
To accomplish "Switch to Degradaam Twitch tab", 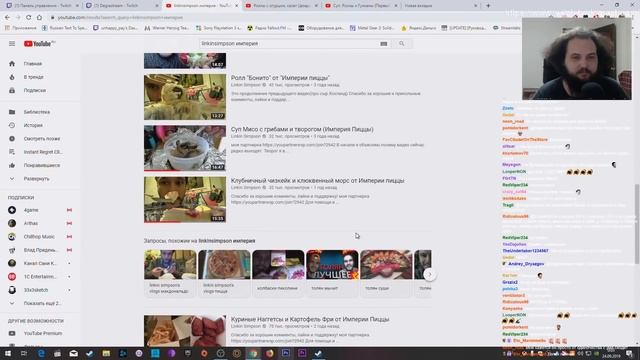I will (x=122, y=6).
